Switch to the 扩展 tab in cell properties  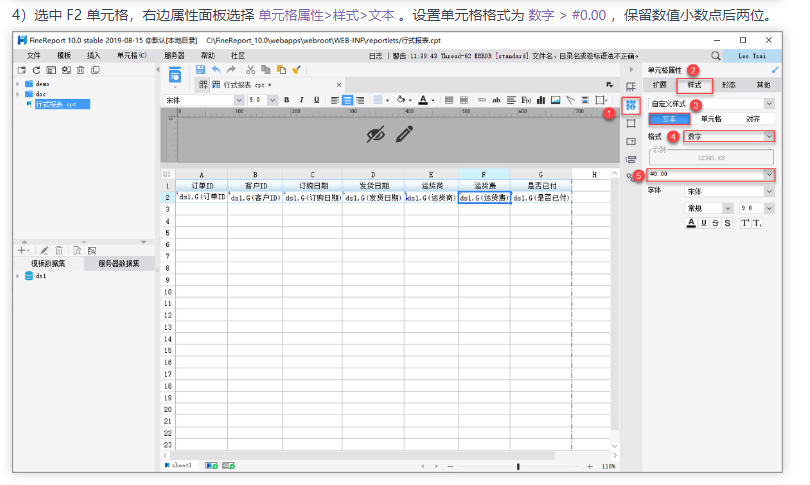660,85
